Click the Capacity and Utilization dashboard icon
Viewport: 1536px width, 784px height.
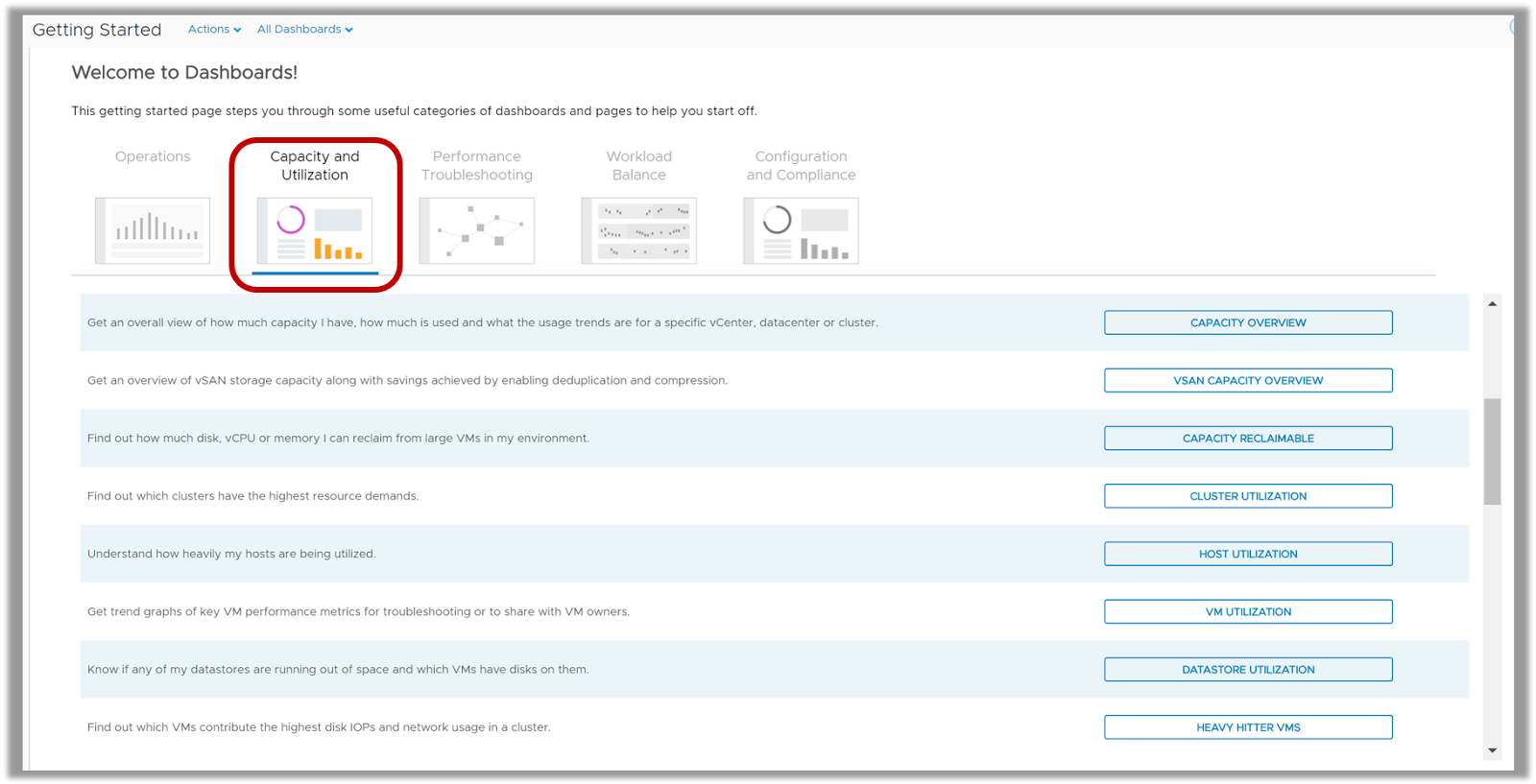point(315,230)
